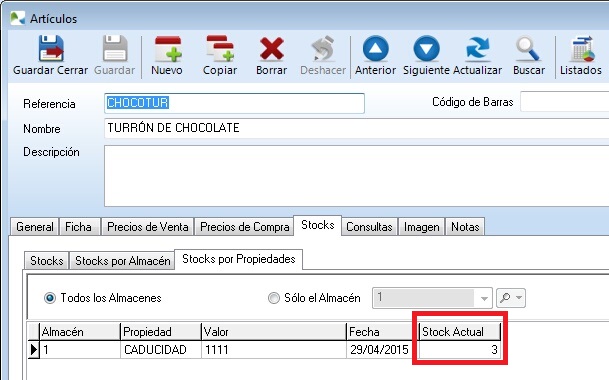Viewport: 609px width, 380px height.
Task: Click the Código de Barras field
Action: click(x=565, y=102)
